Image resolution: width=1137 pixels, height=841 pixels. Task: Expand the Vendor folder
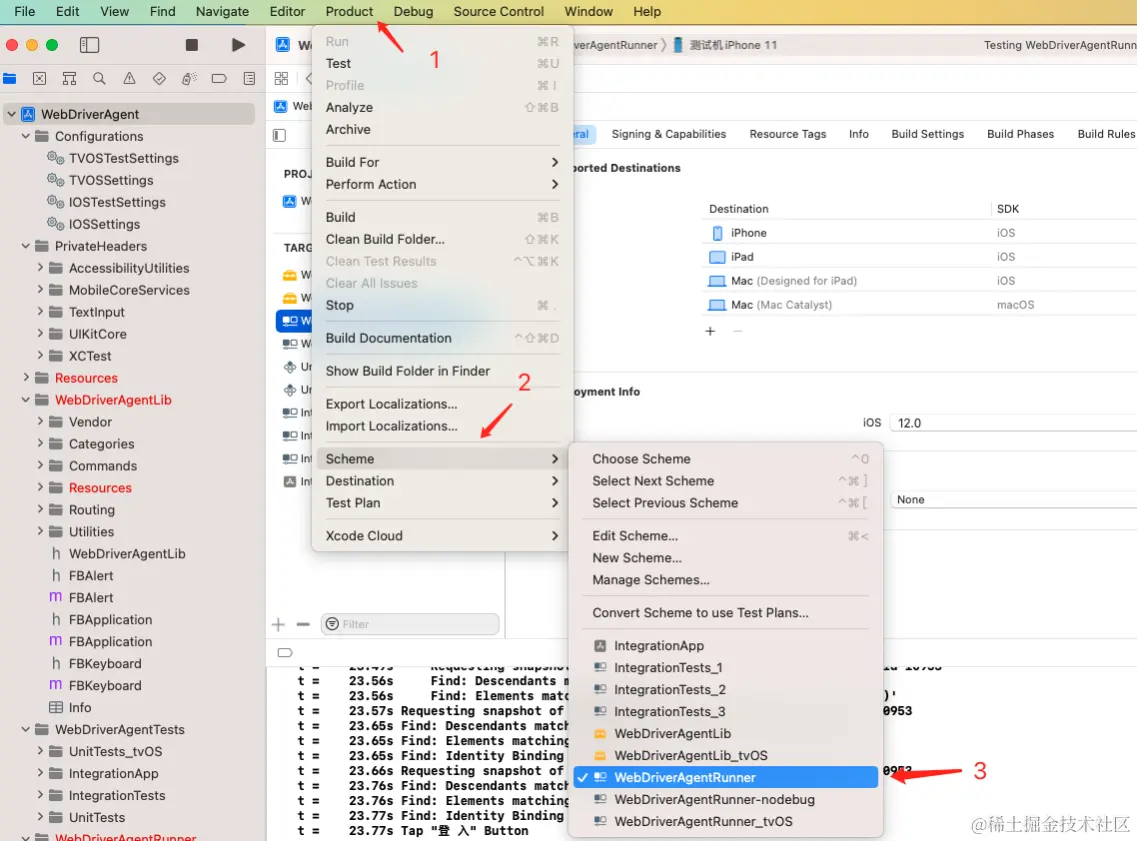[41, 422]
